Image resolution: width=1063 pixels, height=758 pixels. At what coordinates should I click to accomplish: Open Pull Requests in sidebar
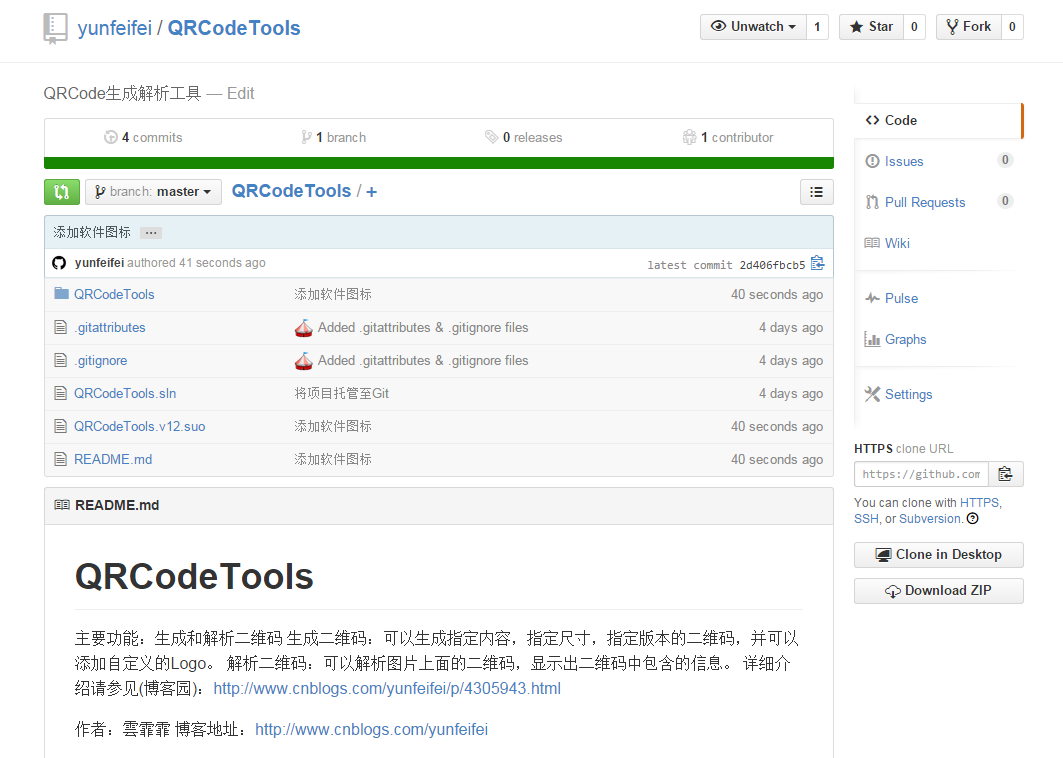click(938, 202)
